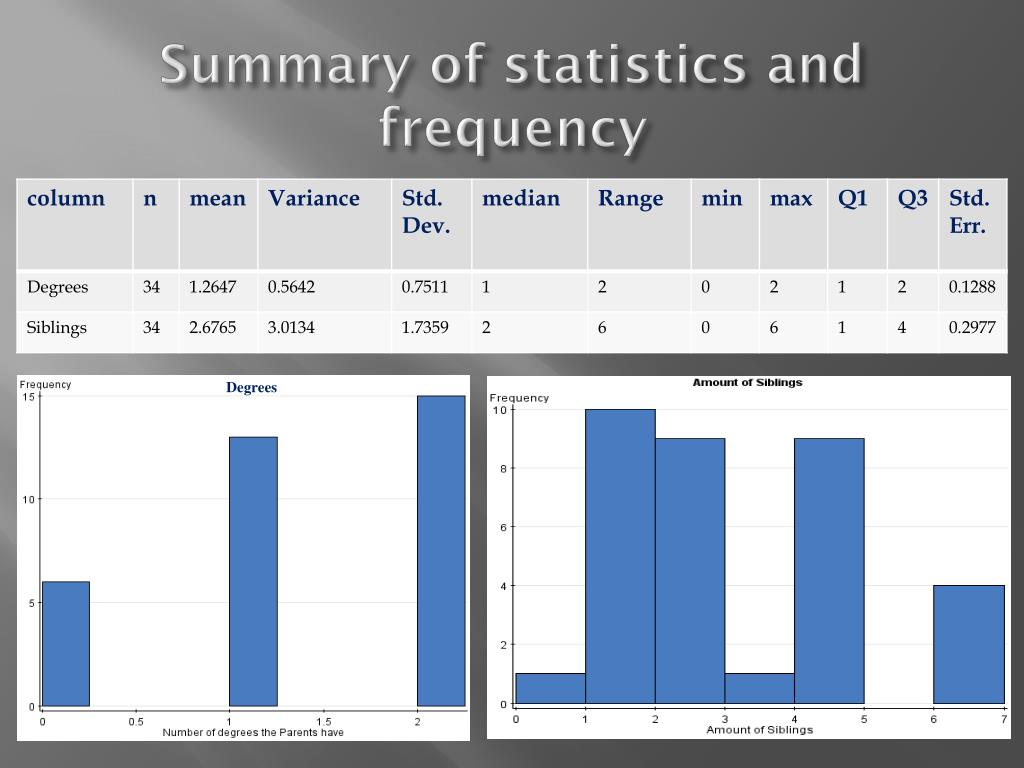The width and height of the screenshot is (1024, 768).
Task: Select the 'max' header cell
Action: point(793,223)
